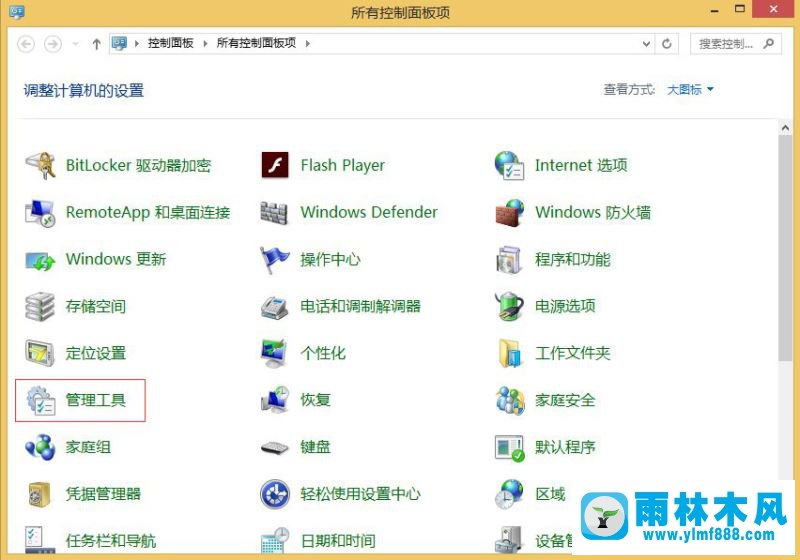800x560 pixels.
Task: Open the 恢复 icon
Action: 275,400
